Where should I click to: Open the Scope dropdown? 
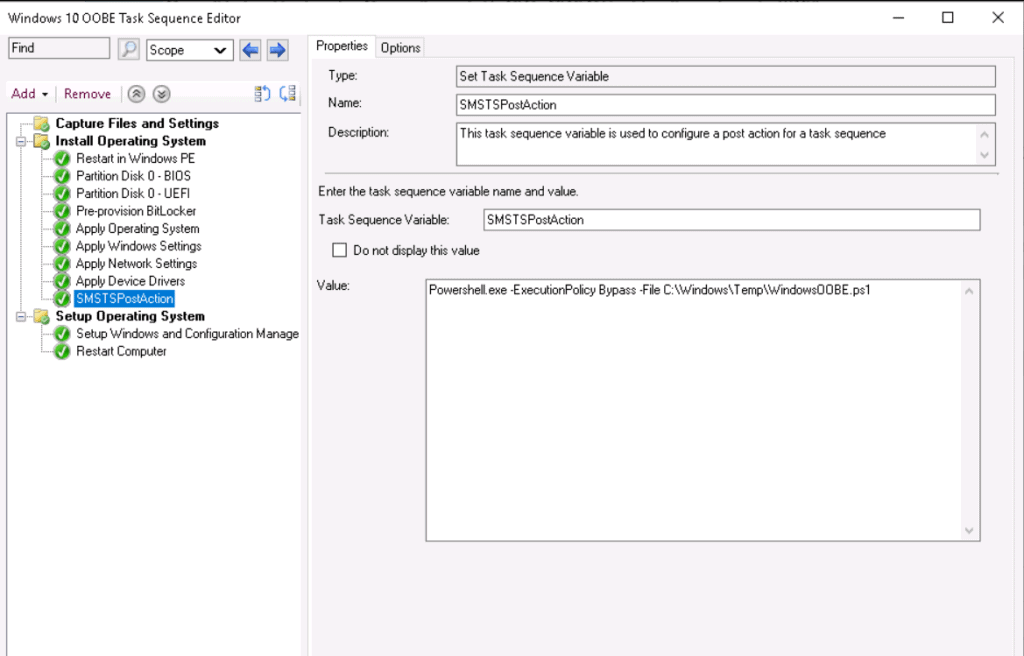click(x=189, y=50)
